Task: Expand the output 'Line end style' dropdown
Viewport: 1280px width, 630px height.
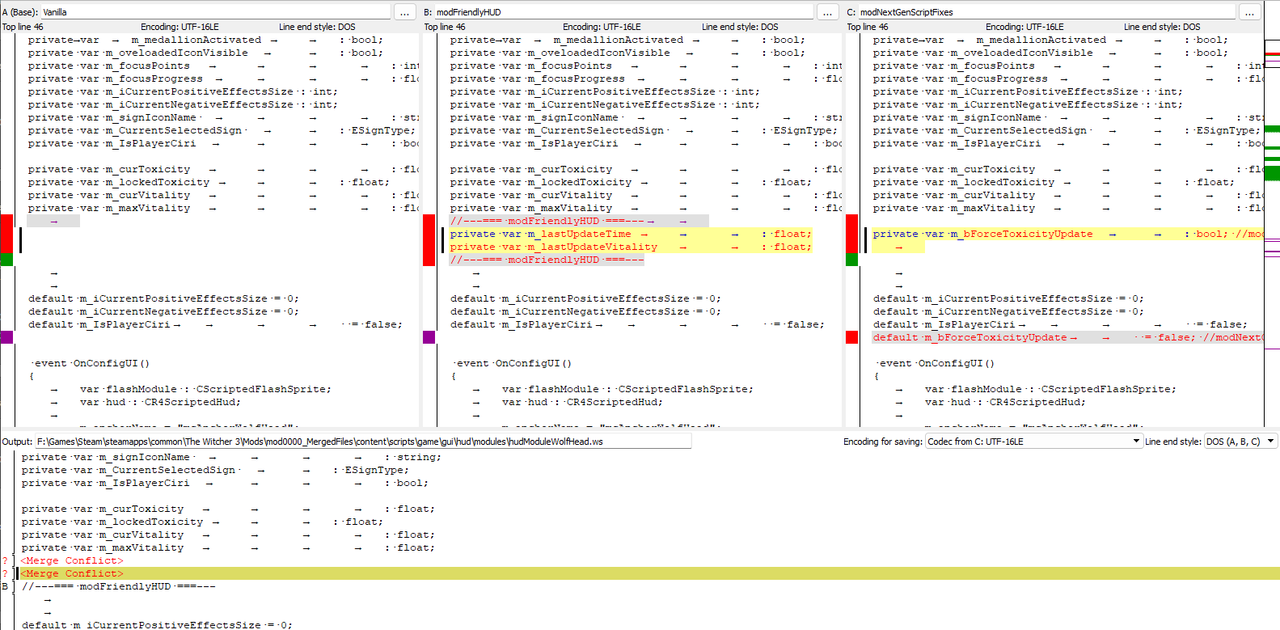Action: click(1240, 441)
